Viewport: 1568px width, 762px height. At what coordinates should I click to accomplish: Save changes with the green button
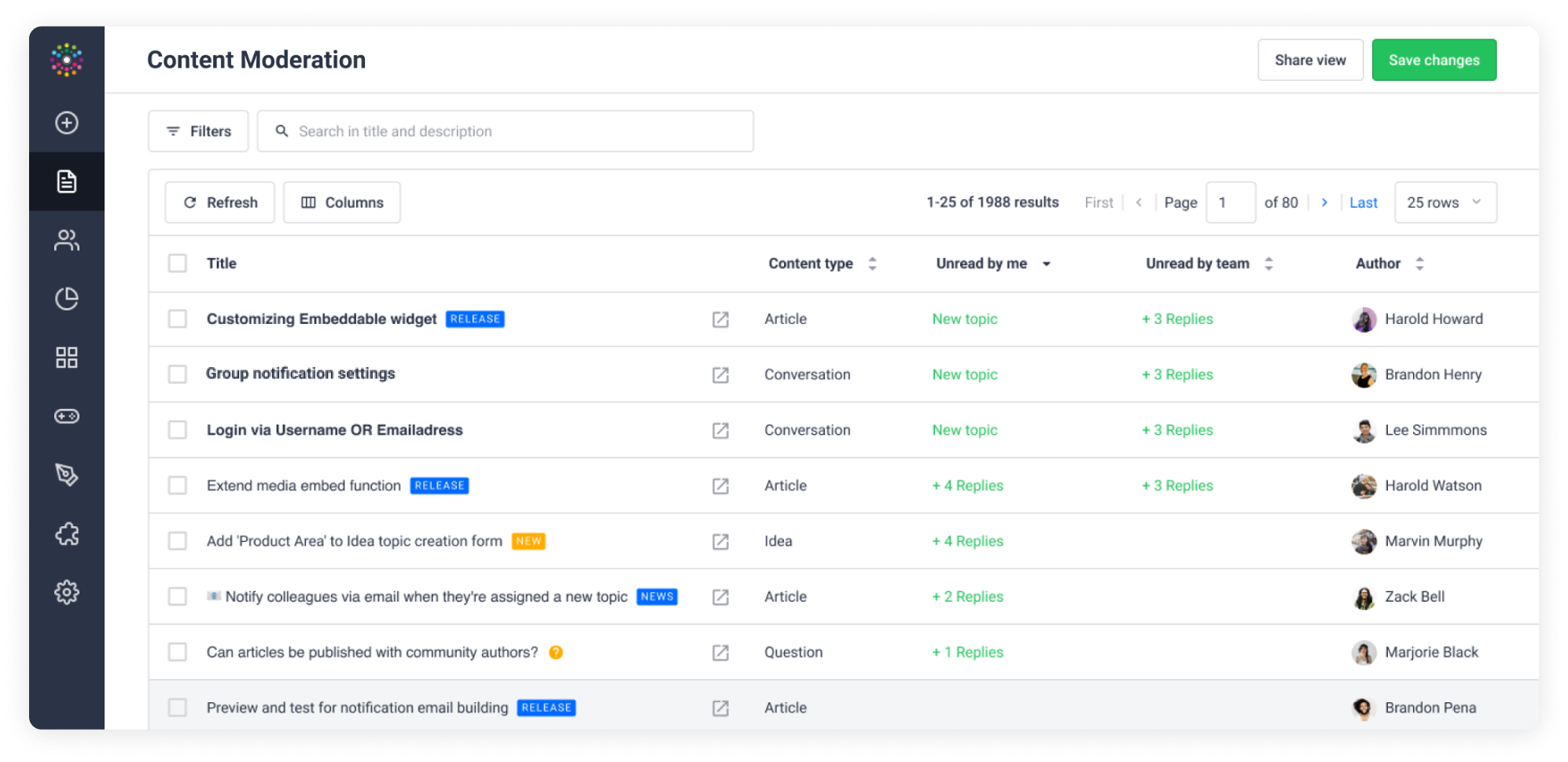point(1434,60)
